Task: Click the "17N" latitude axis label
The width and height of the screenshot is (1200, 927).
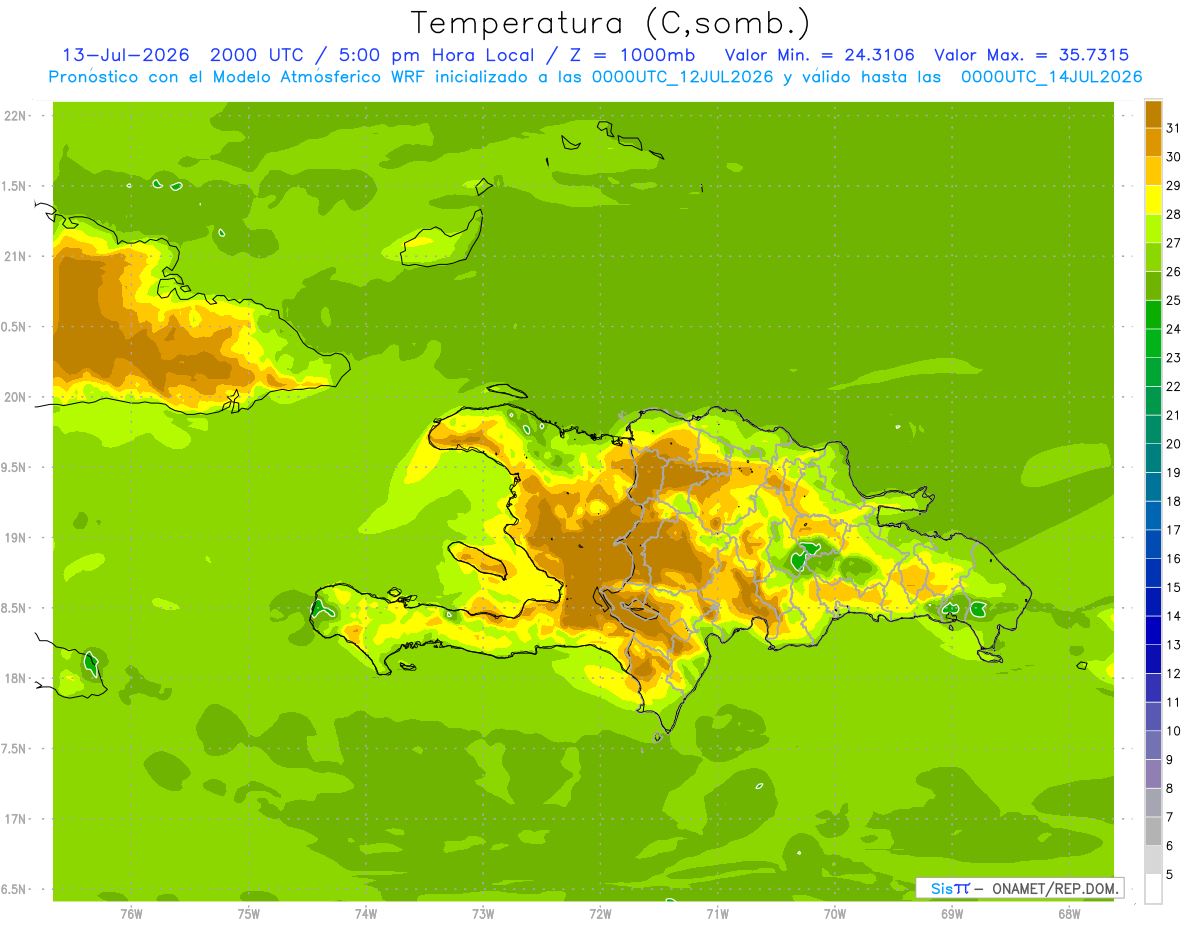Action: click(16, 819)
